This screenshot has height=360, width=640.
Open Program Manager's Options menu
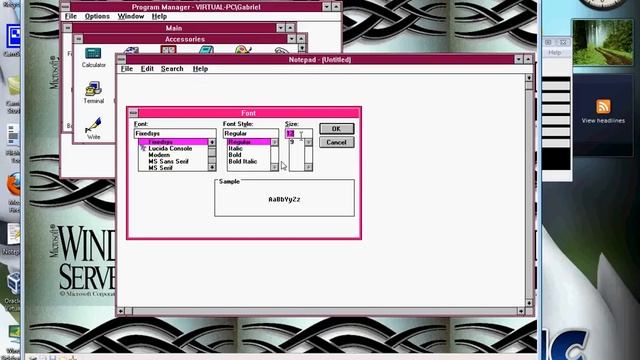[97, 16]
